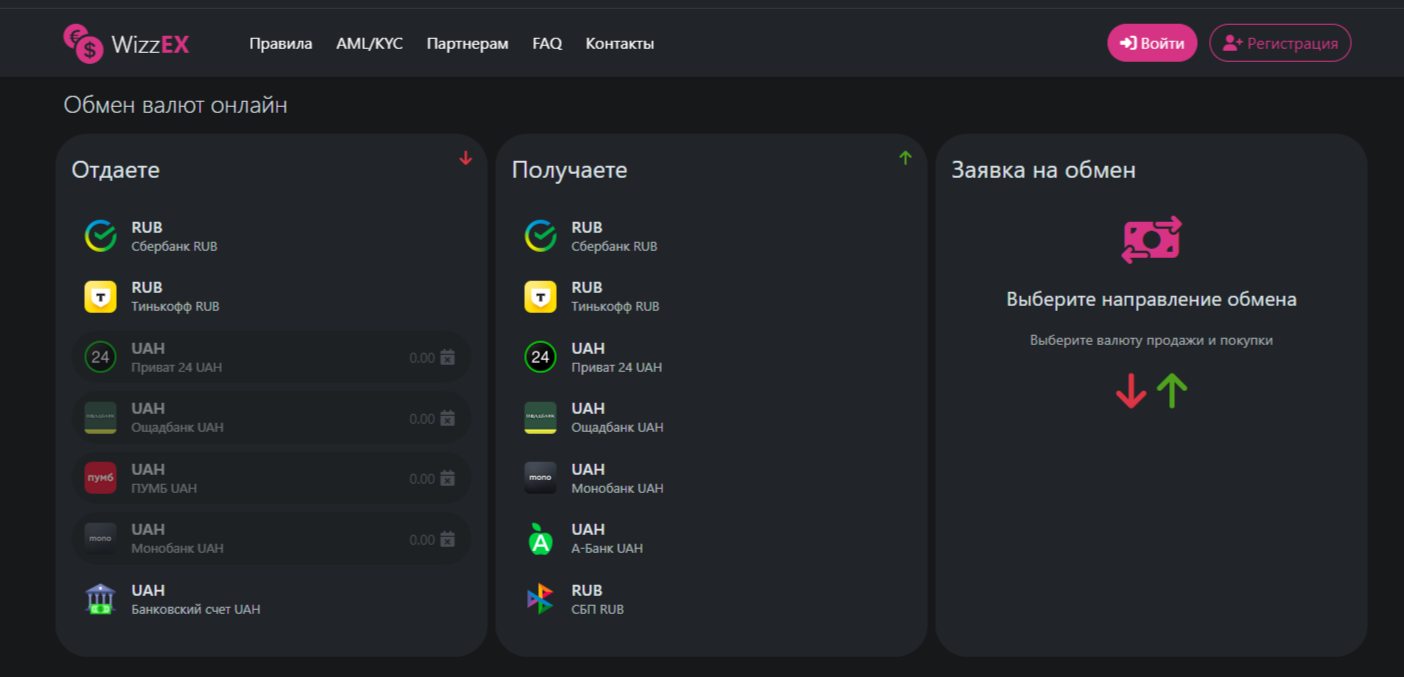The width and height of the screenshot is (1404, 677).
Task: Click the pink money exchange icon
Action: (1152, 240)
